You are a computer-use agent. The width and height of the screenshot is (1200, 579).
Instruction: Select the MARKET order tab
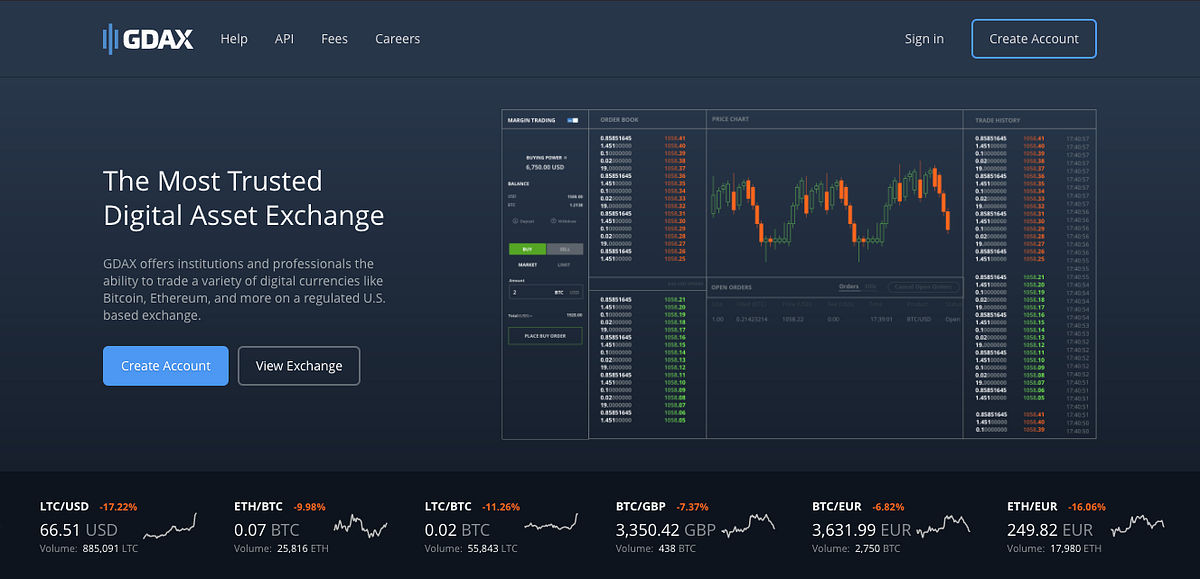click(x=527, y=265)
